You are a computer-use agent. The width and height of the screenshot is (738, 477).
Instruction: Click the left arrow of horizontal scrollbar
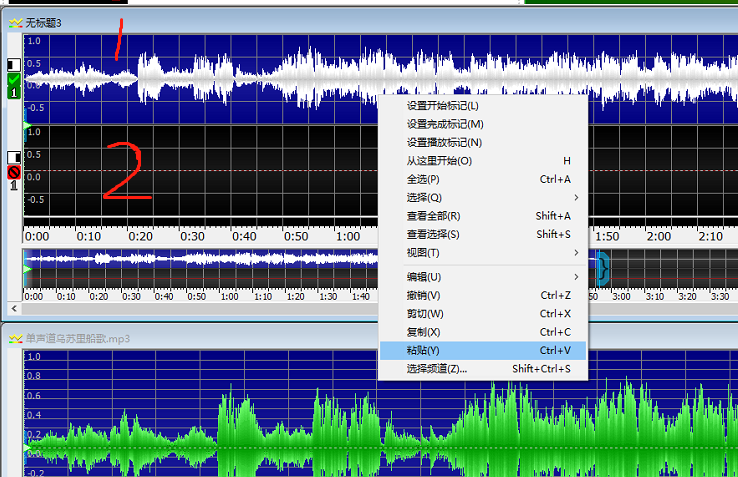click(12, 310)
